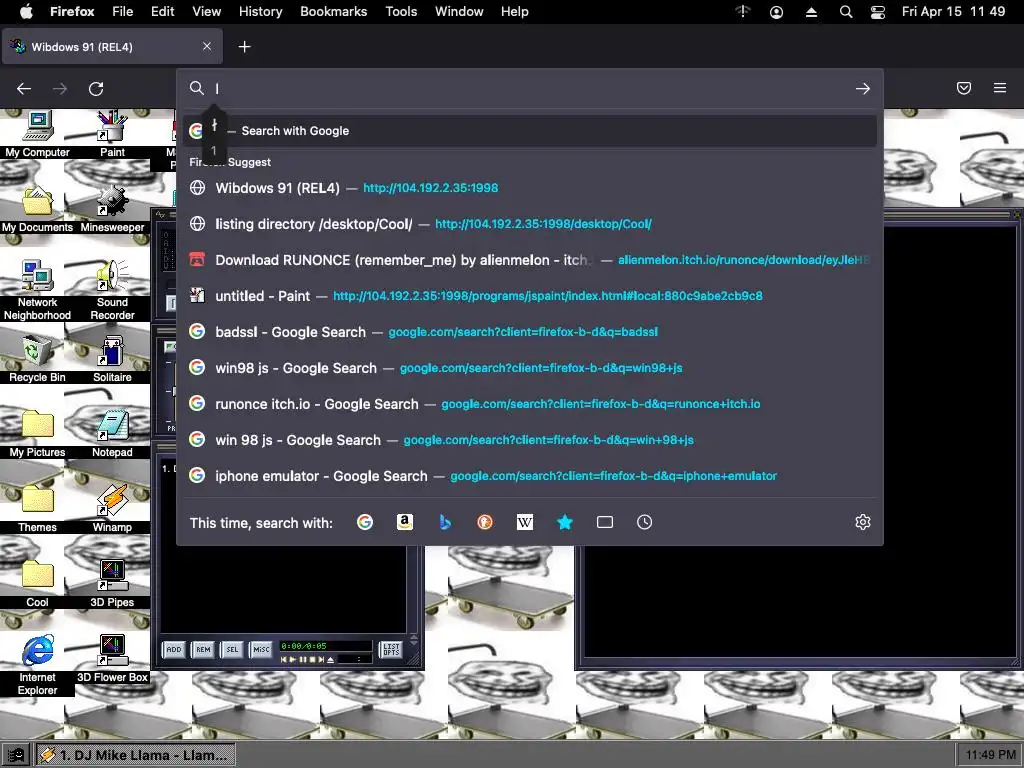The width and height of the screenshot is (1024, 768).
Task: Search this time with Amazon icon
Action: point(405,522)
